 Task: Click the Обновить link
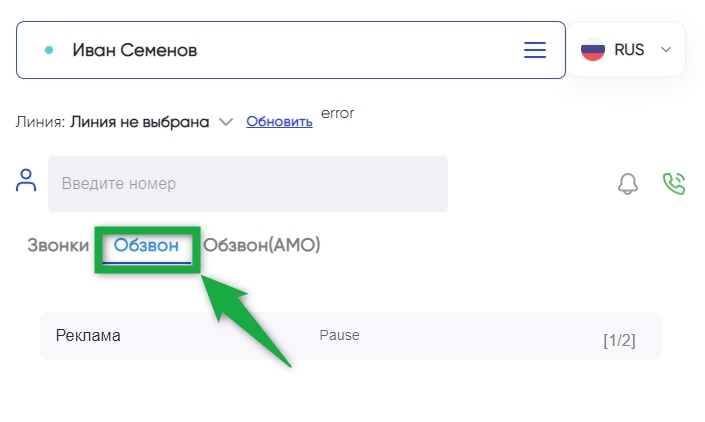click(279, 122)
